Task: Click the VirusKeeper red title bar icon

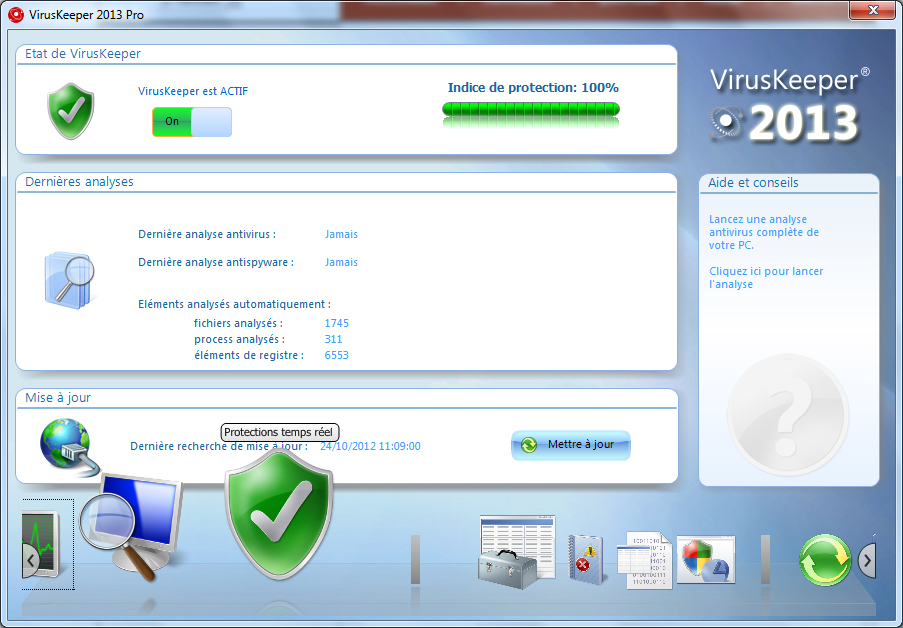Action: 16,14
